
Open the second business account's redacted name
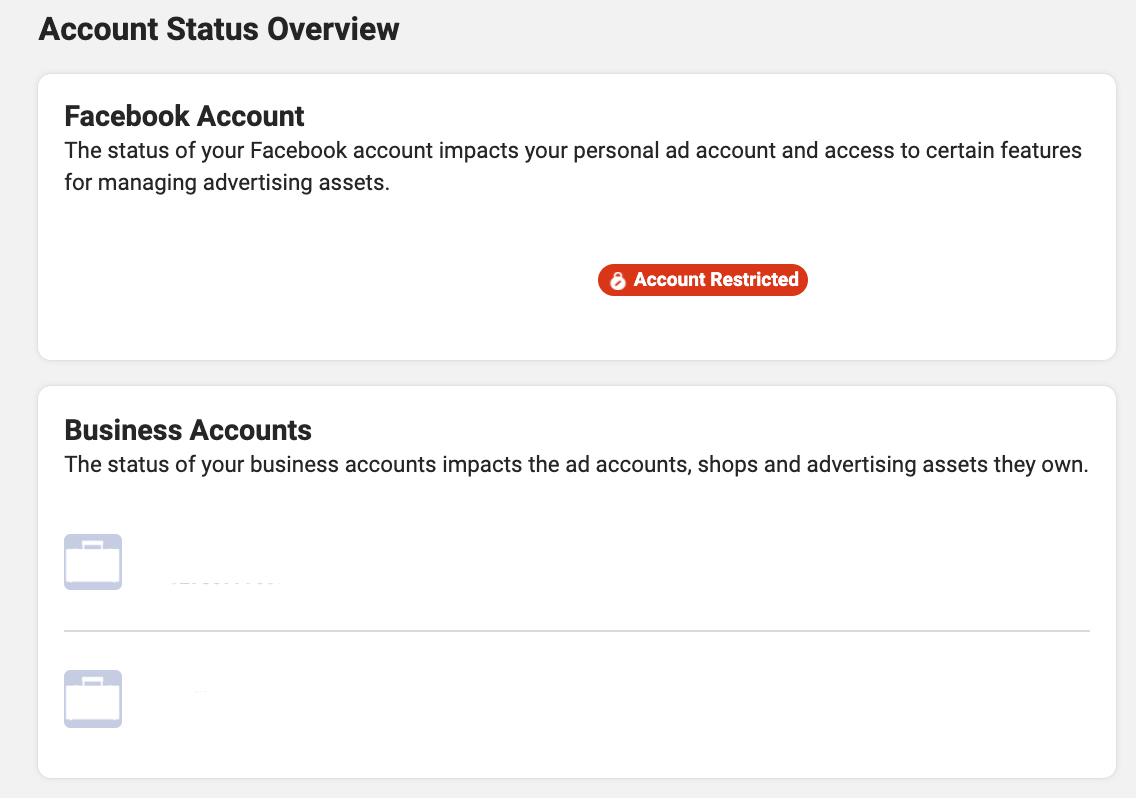[200, 691]
